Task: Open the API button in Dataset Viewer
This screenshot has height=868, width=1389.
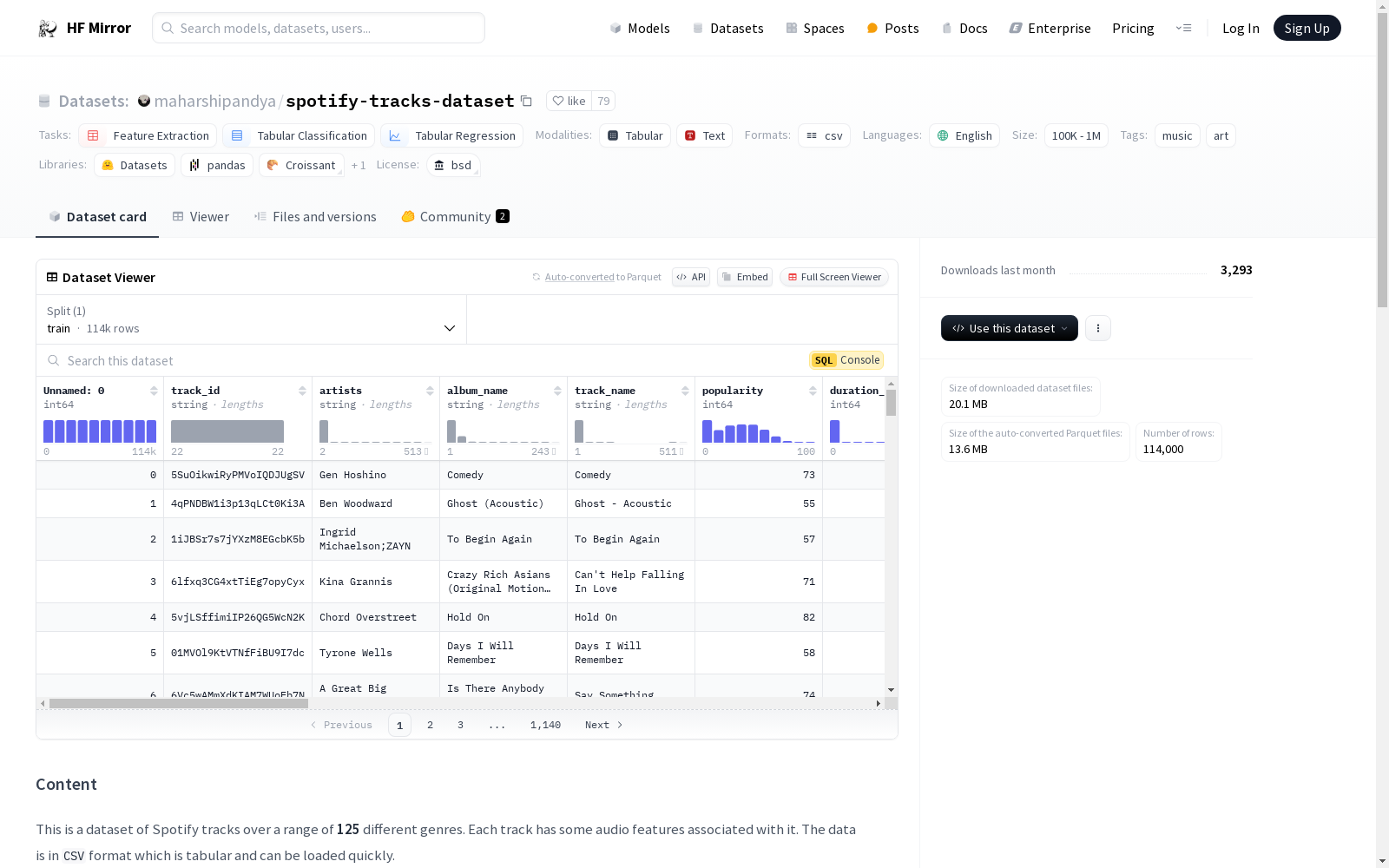Action: pyautogui.click(x=691, y=277)
